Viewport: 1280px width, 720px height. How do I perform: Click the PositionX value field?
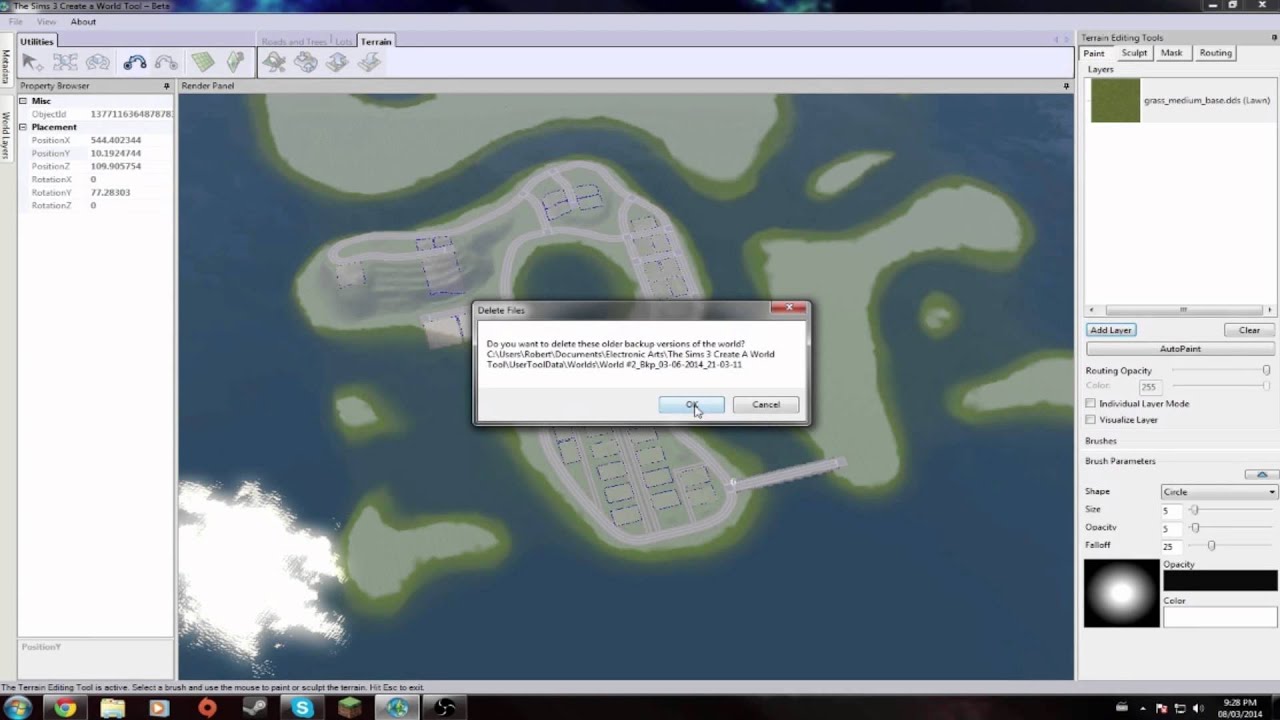coord(130,140)
